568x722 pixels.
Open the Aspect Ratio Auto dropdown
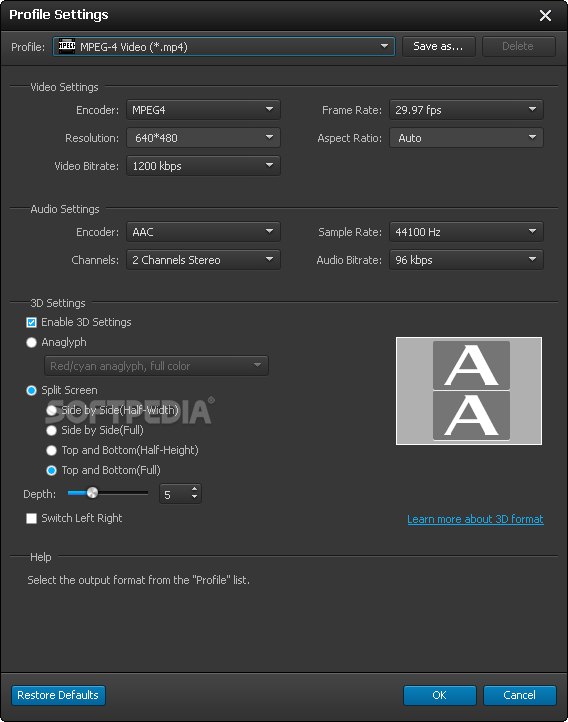coord(466,138)
